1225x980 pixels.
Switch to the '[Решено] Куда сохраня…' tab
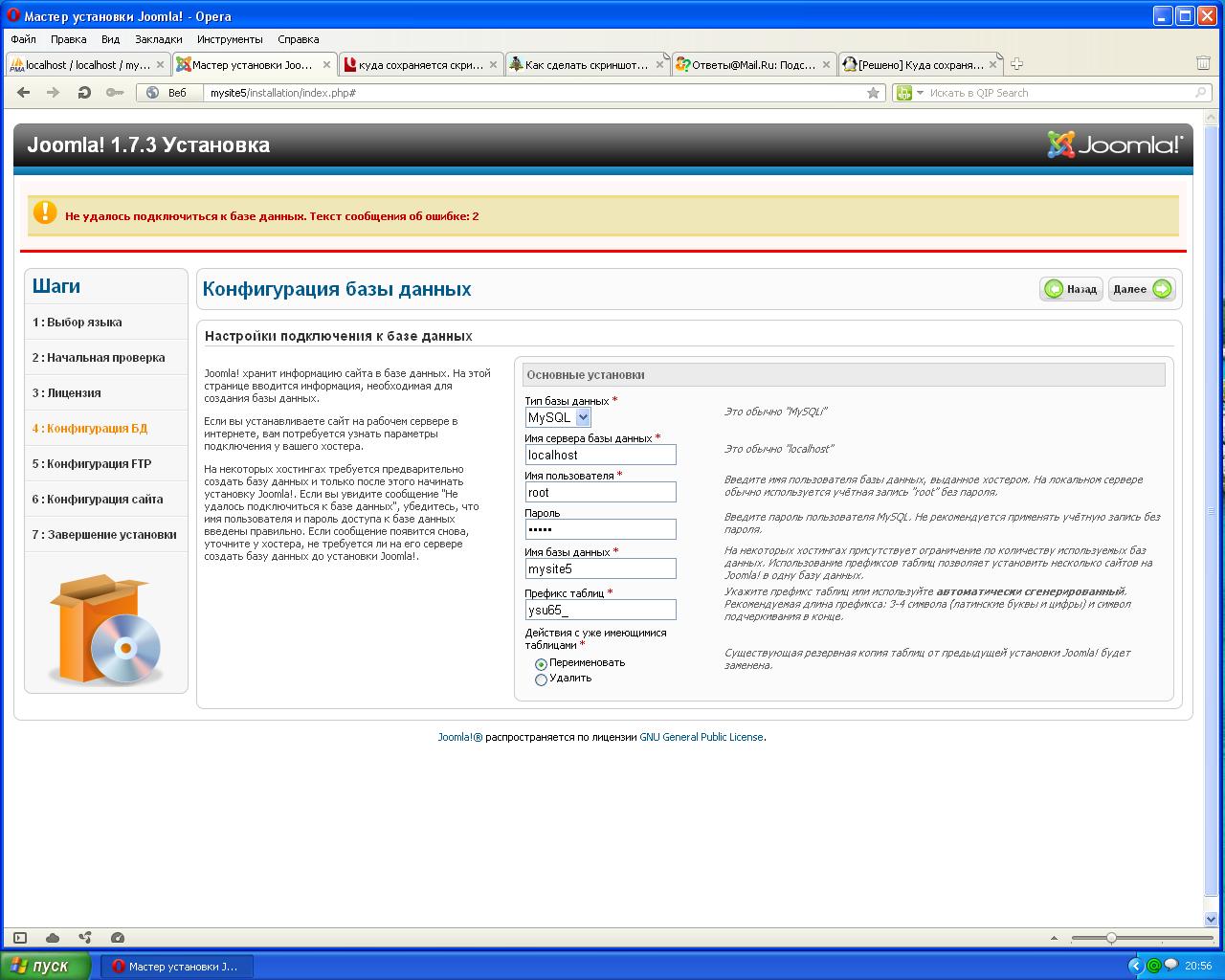point(921,65)
